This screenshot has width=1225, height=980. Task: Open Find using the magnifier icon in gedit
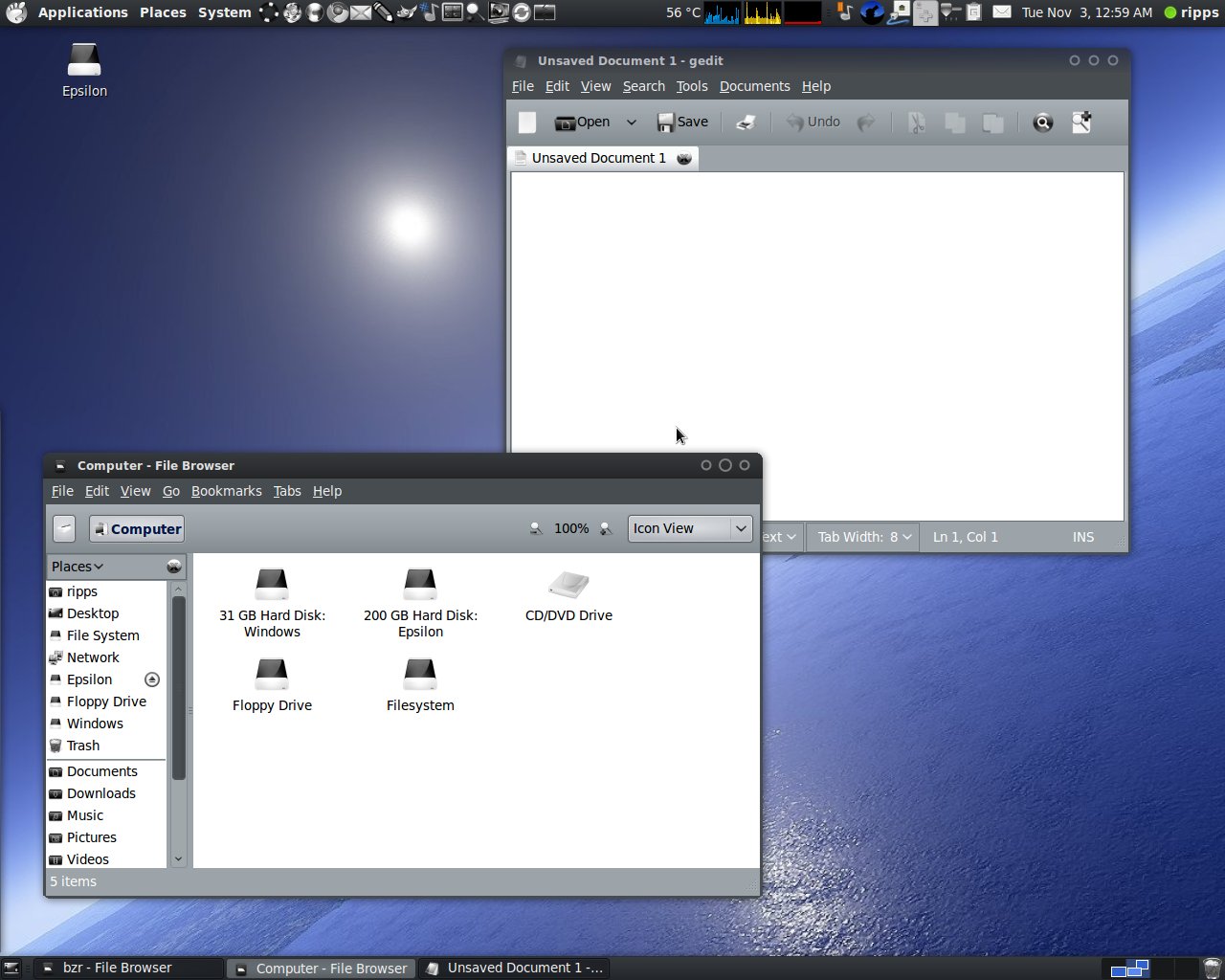[1043, 122]
